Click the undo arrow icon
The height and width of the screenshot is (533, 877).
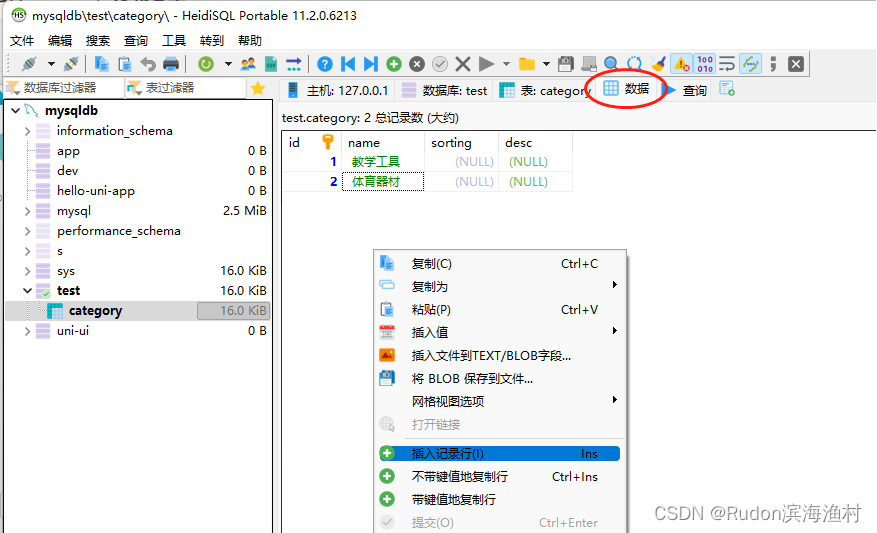[x=148, y=64]
